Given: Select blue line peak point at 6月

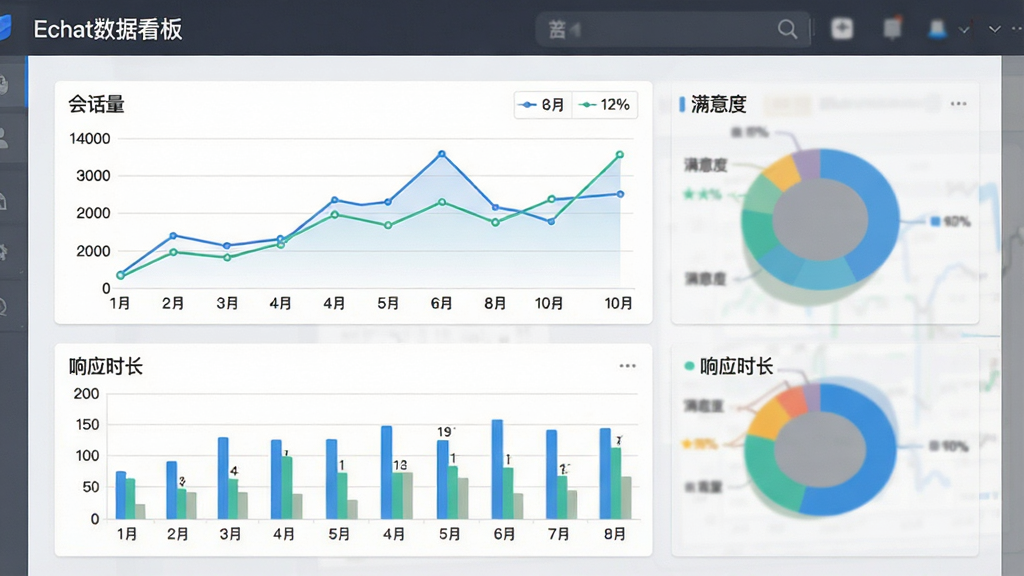Looking at the screenshot, I should [x=442, y=154].
